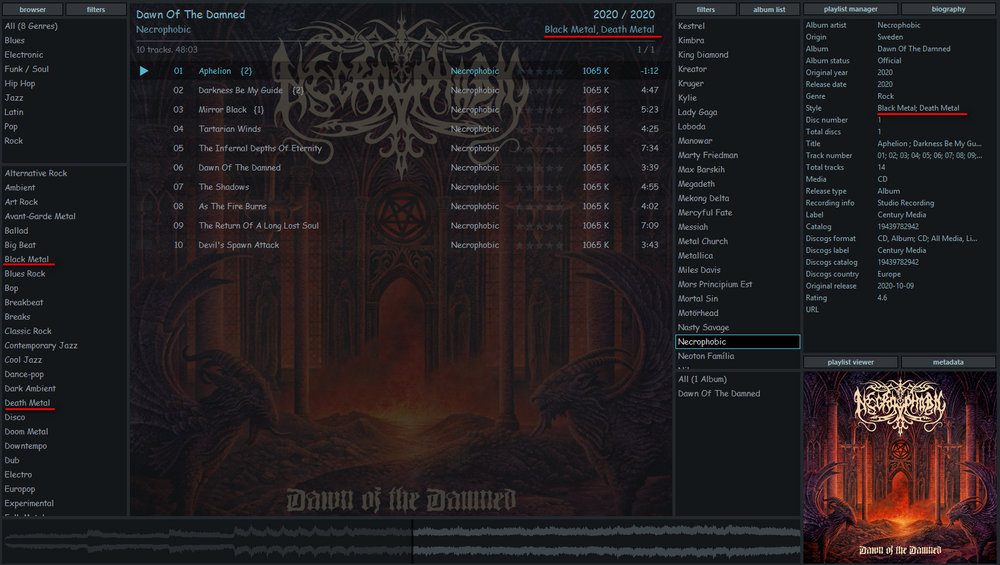Screen dimensions: 1000x565
Task: Open the metadata tab
Action: (x=948, y=362)
